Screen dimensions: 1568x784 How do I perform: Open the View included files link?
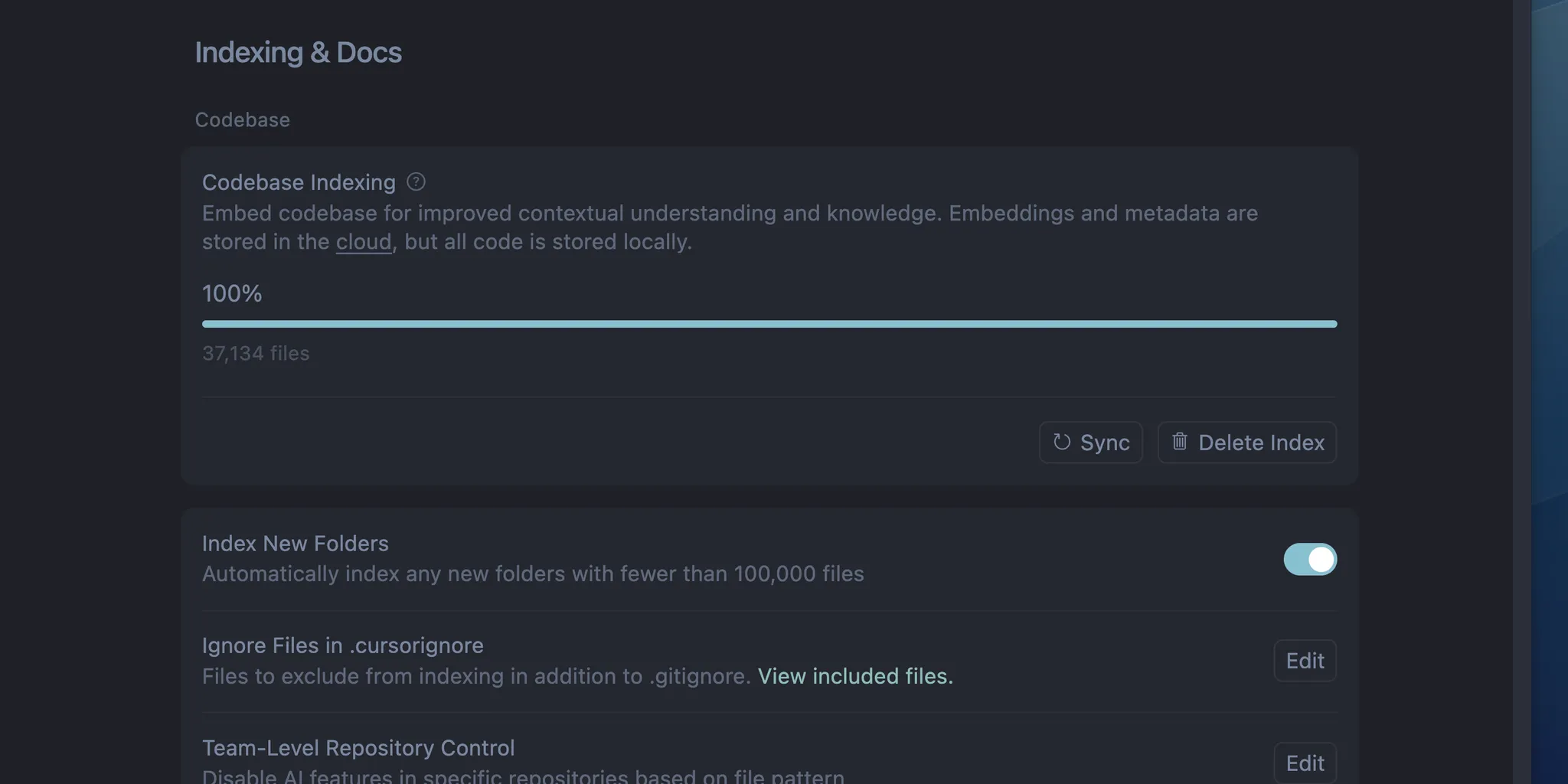[x=855, y=676]
